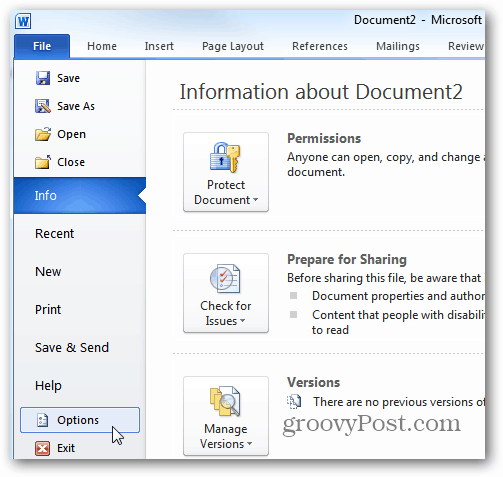Click the checklist Check for Issues icon

(x=225, y=279)
